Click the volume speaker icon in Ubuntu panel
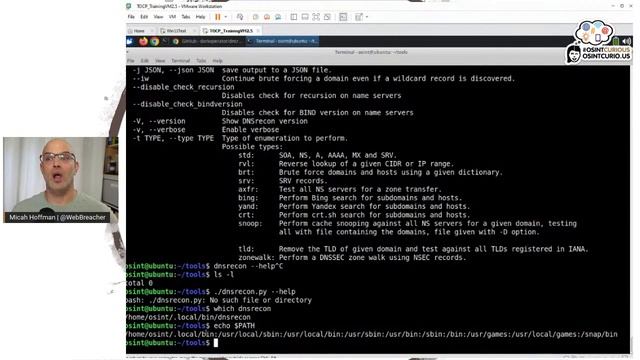 tap(626, 41)
